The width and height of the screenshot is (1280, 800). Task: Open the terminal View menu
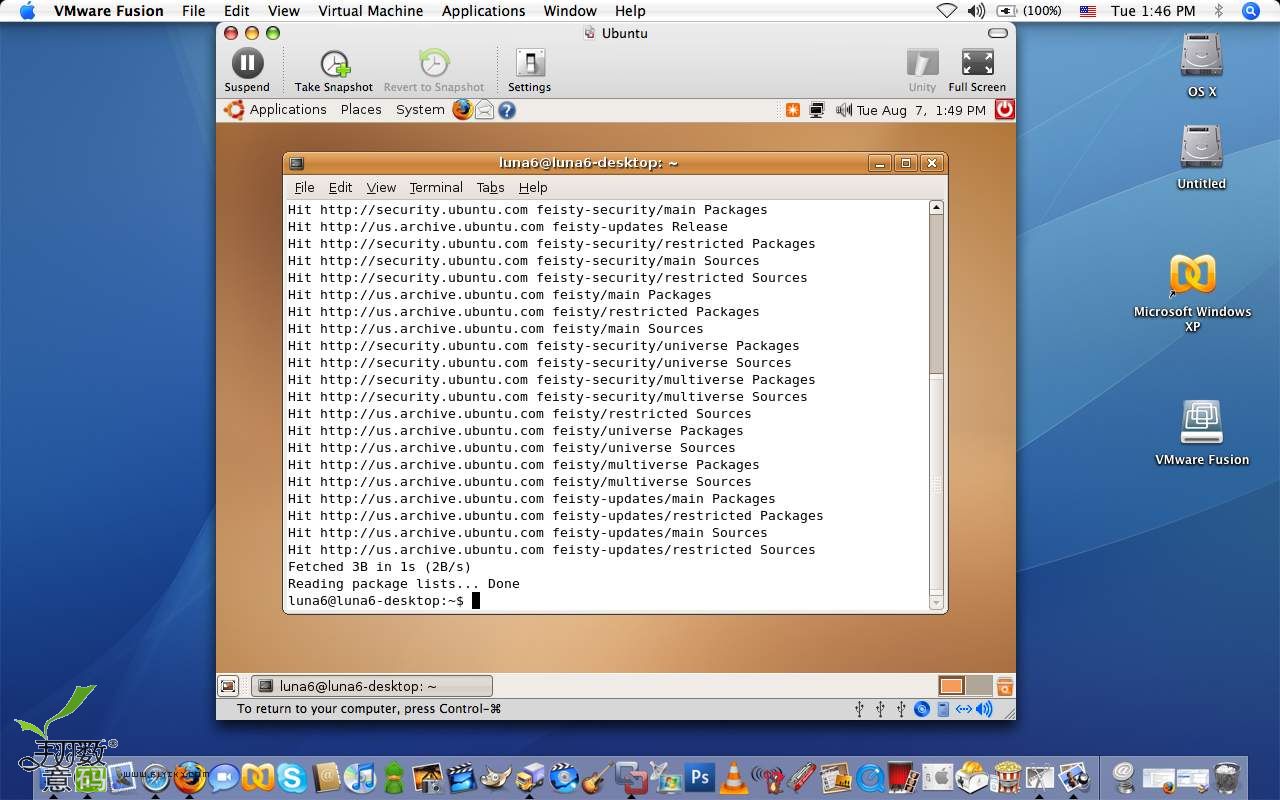pos(381,187)
